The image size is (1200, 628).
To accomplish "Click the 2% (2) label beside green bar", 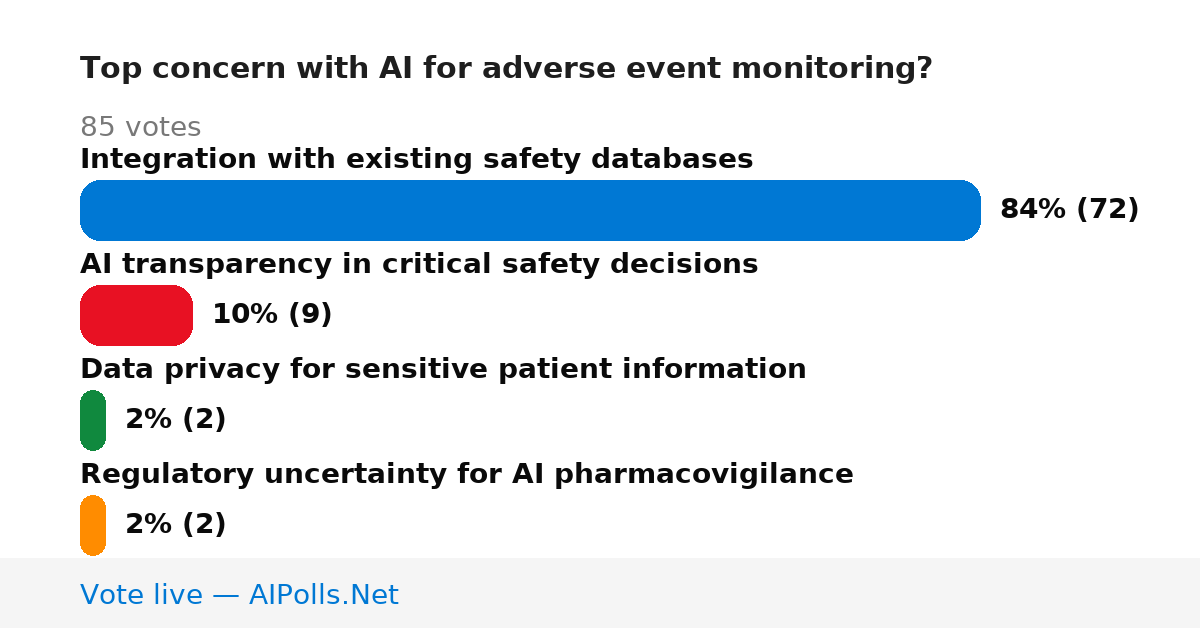I will tap(175, 419).
